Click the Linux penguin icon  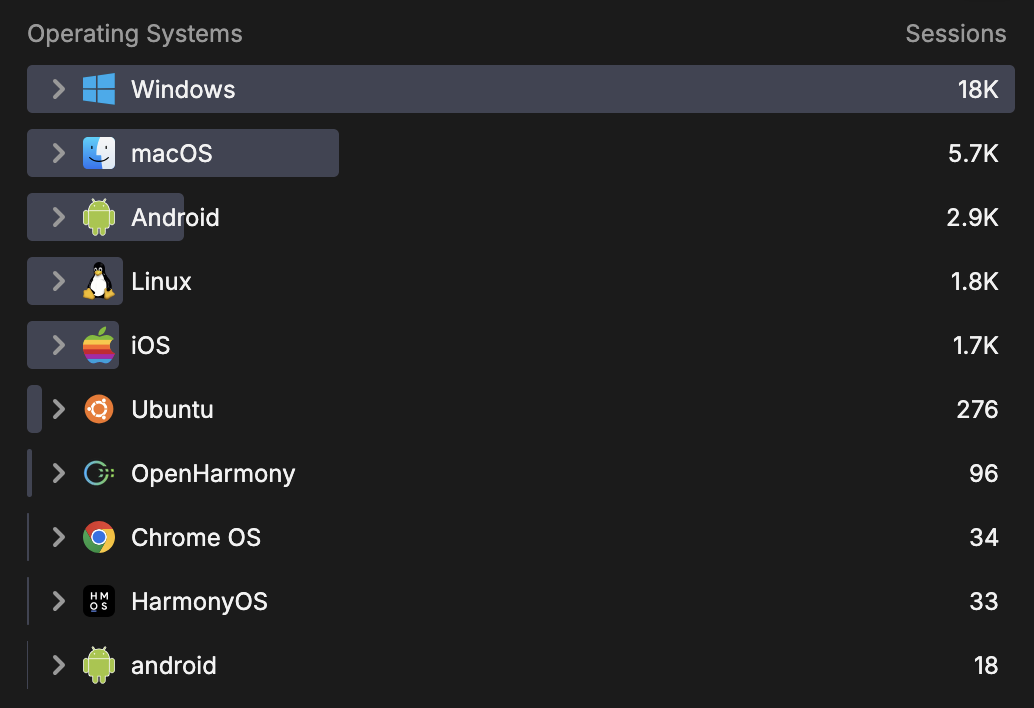tap(98, 281)
